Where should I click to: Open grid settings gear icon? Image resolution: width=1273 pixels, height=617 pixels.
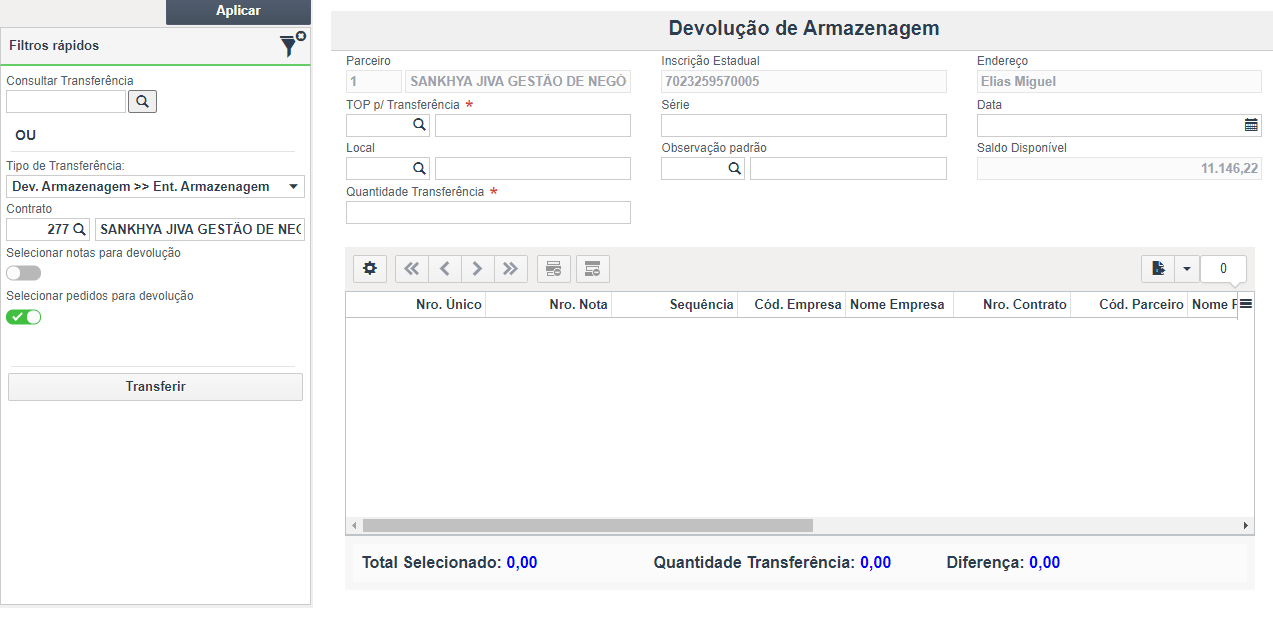pos(370,268)
